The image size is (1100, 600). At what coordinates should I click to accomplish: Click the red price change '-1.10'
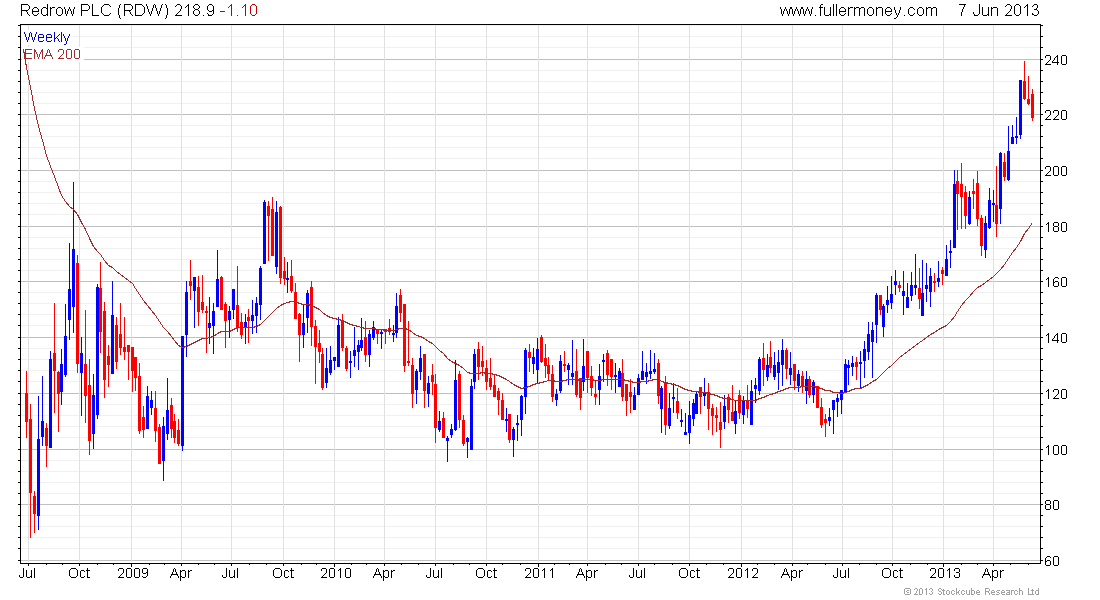tap(239, 11)
